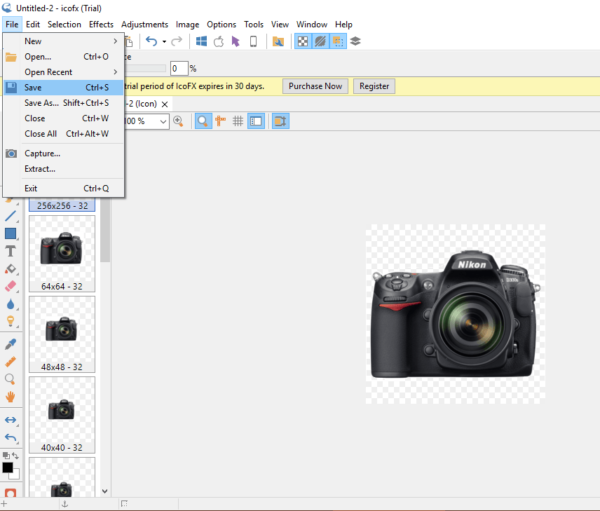Viewport: 600px width, 511px height.
Task: Choose Exit in the File menu
Action: pyautogui.click(x=63, y=188)
